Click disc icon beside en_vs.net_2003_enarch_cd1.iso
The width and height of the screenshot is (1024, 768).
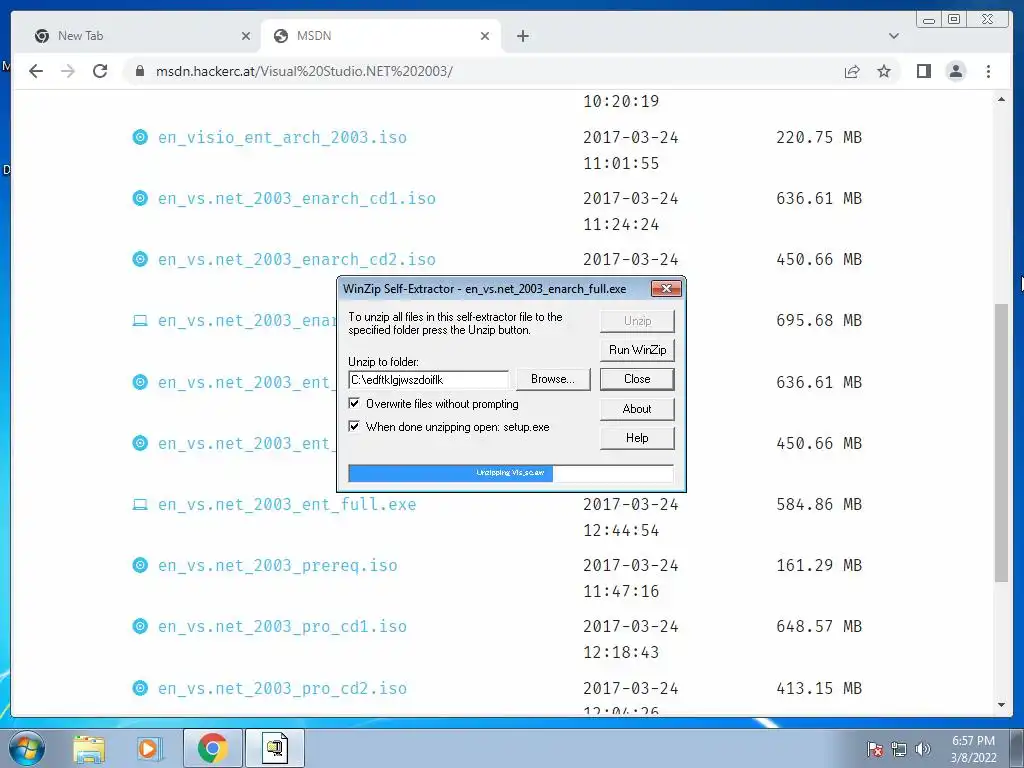click(140, 198)
